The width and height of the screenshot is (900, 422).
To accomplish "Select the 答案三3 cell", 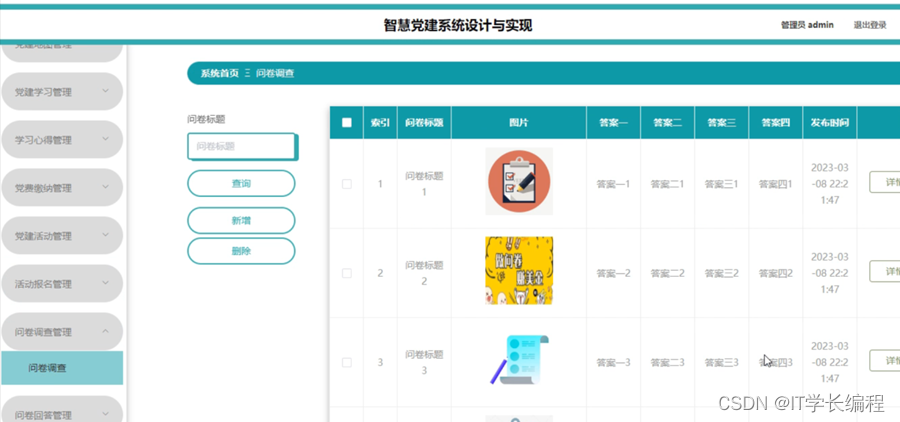I will coord(721,362).
